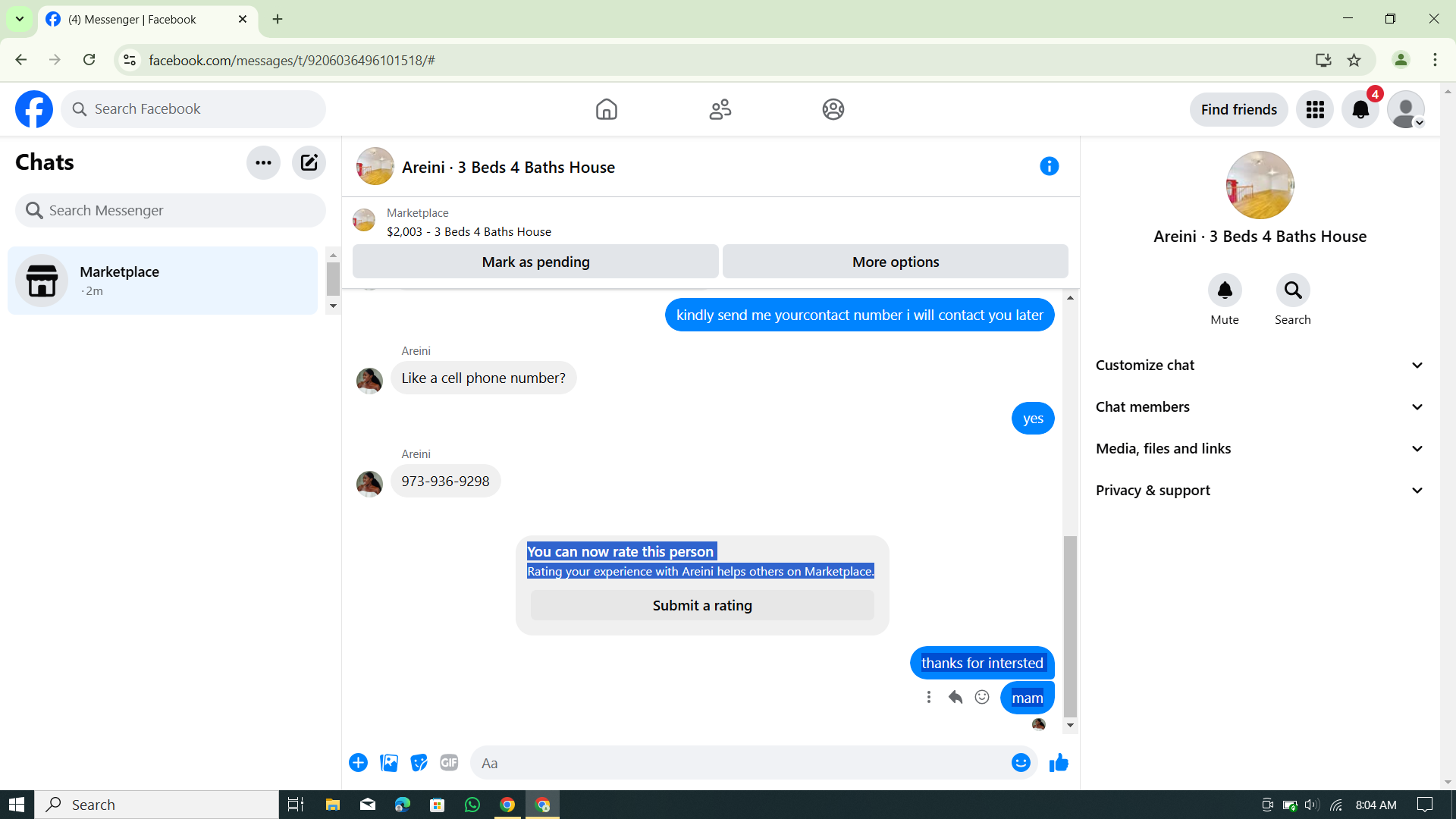Mute this conversation with the bell icon
This screenshot has width=1456, height=819.
[1225, 290]
